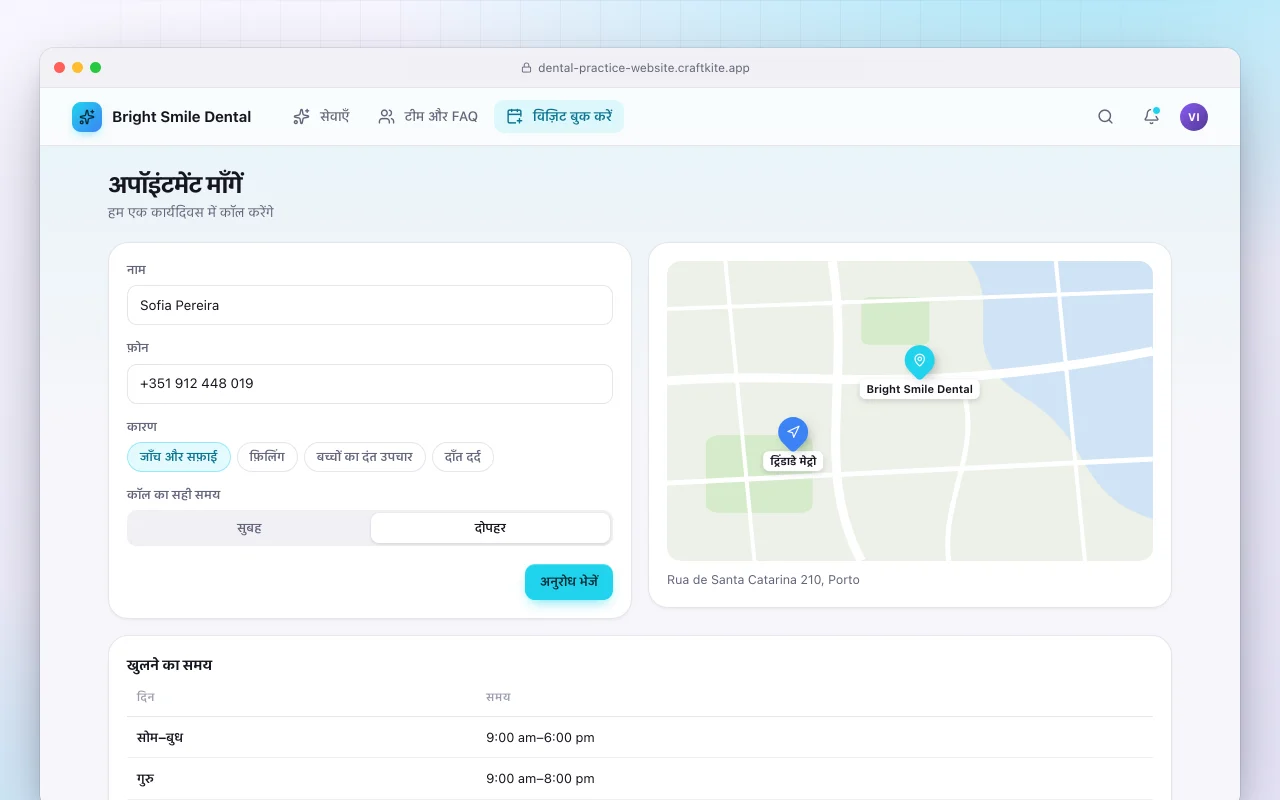Click the Bright Smile Dental map label
Screen dimensions: 1280x800
pos(920,389)
